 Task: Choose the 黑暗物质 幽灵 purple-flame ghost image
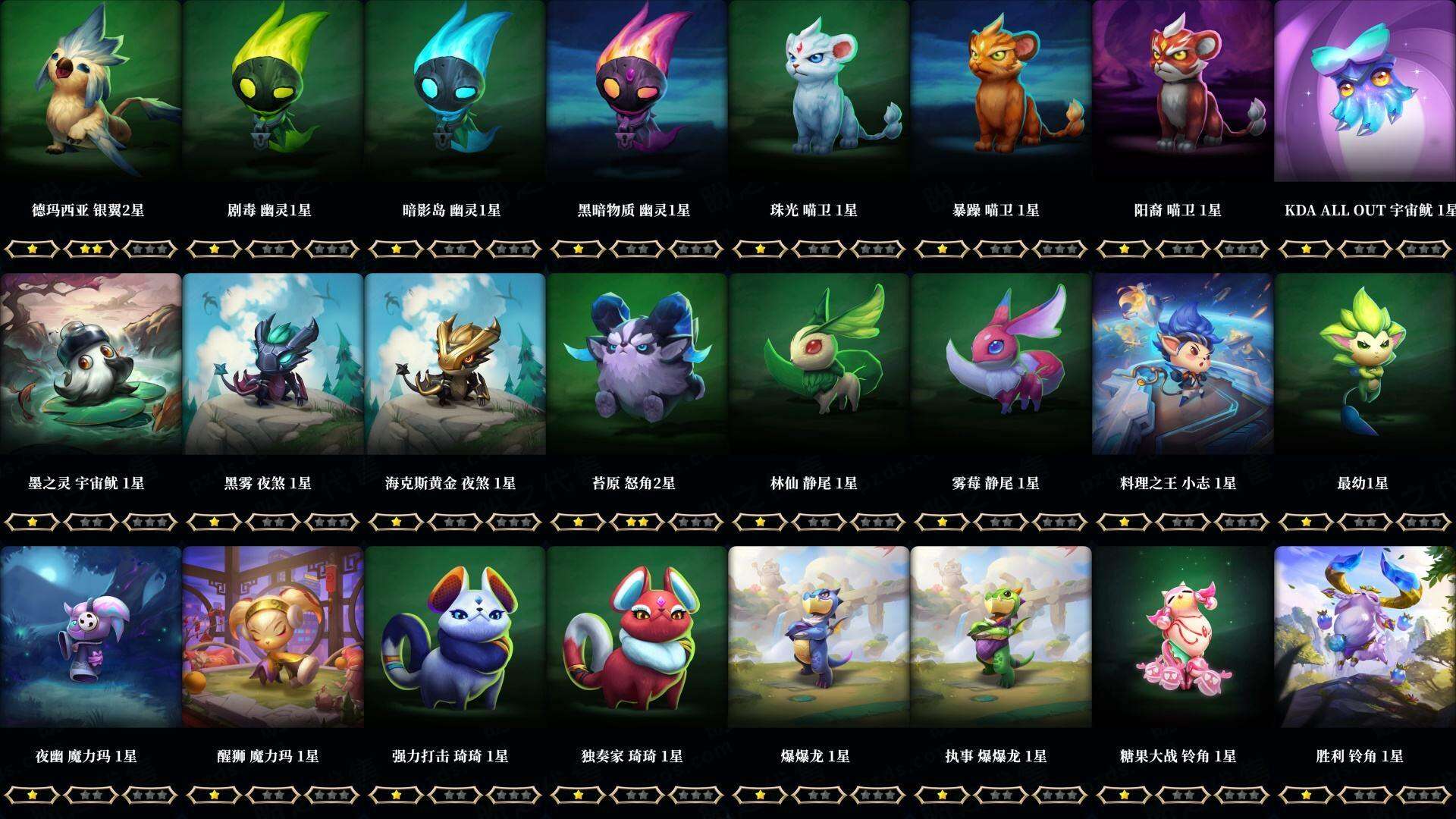(637, 91)
